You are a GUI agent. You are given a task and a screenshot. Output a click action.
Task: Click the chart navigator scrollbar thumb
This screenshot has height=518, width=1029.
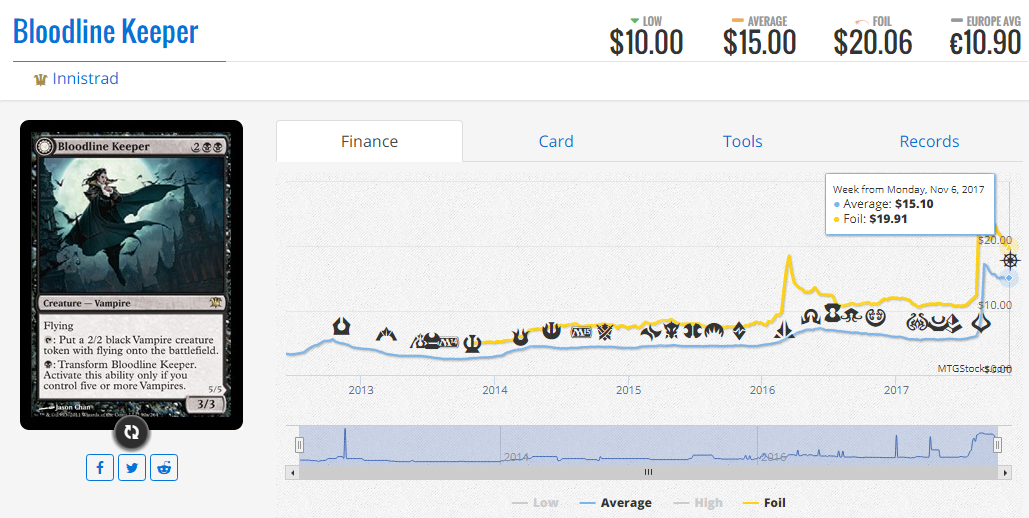(x=648, y=472)
